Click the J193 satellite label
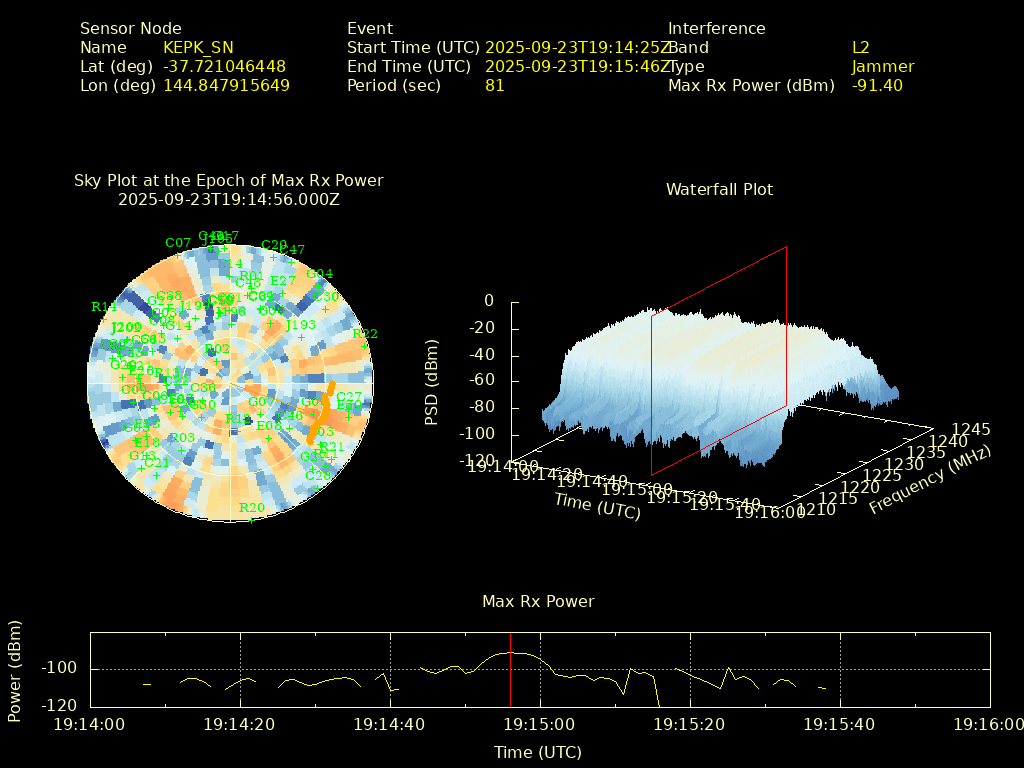Screen dimensions: 1024x768 (x=300, y=325)
